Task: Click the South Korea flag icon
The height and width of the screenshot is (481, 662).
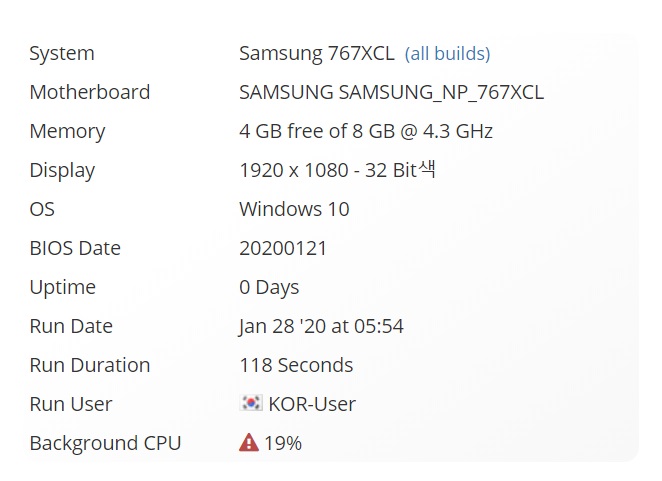Action: pos(251,403)
